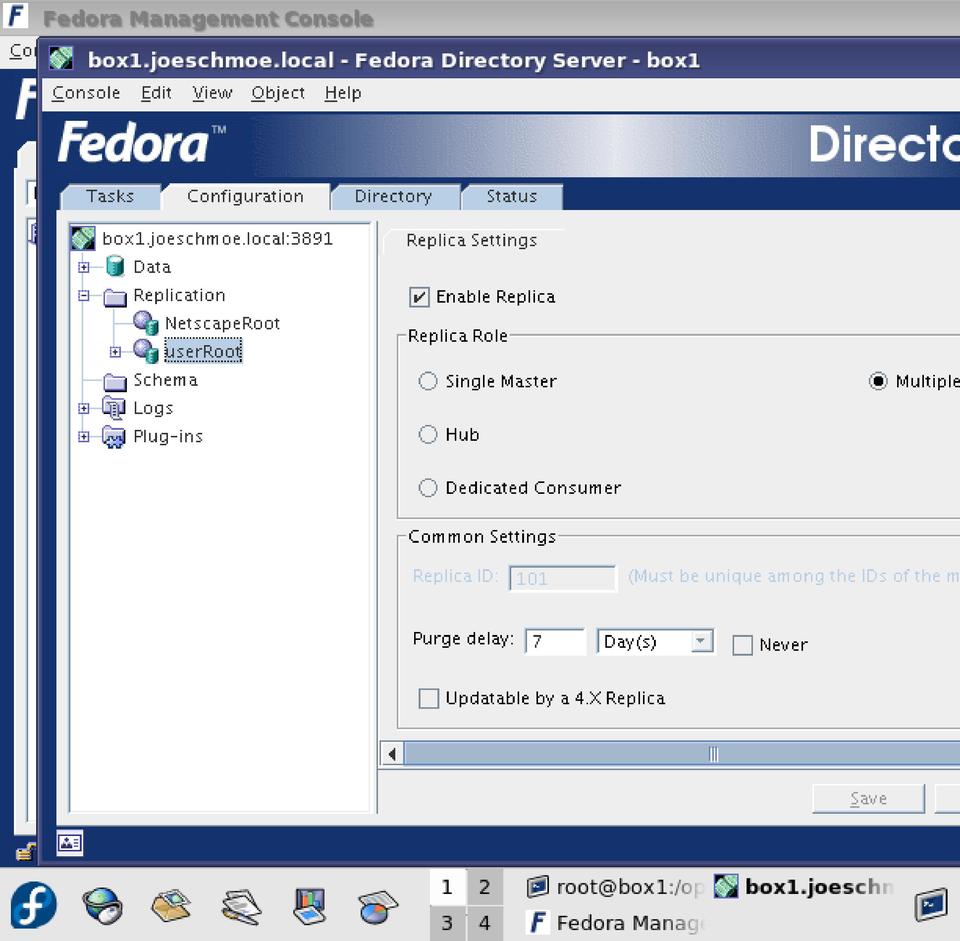Switch to the Directory tab

393,197
